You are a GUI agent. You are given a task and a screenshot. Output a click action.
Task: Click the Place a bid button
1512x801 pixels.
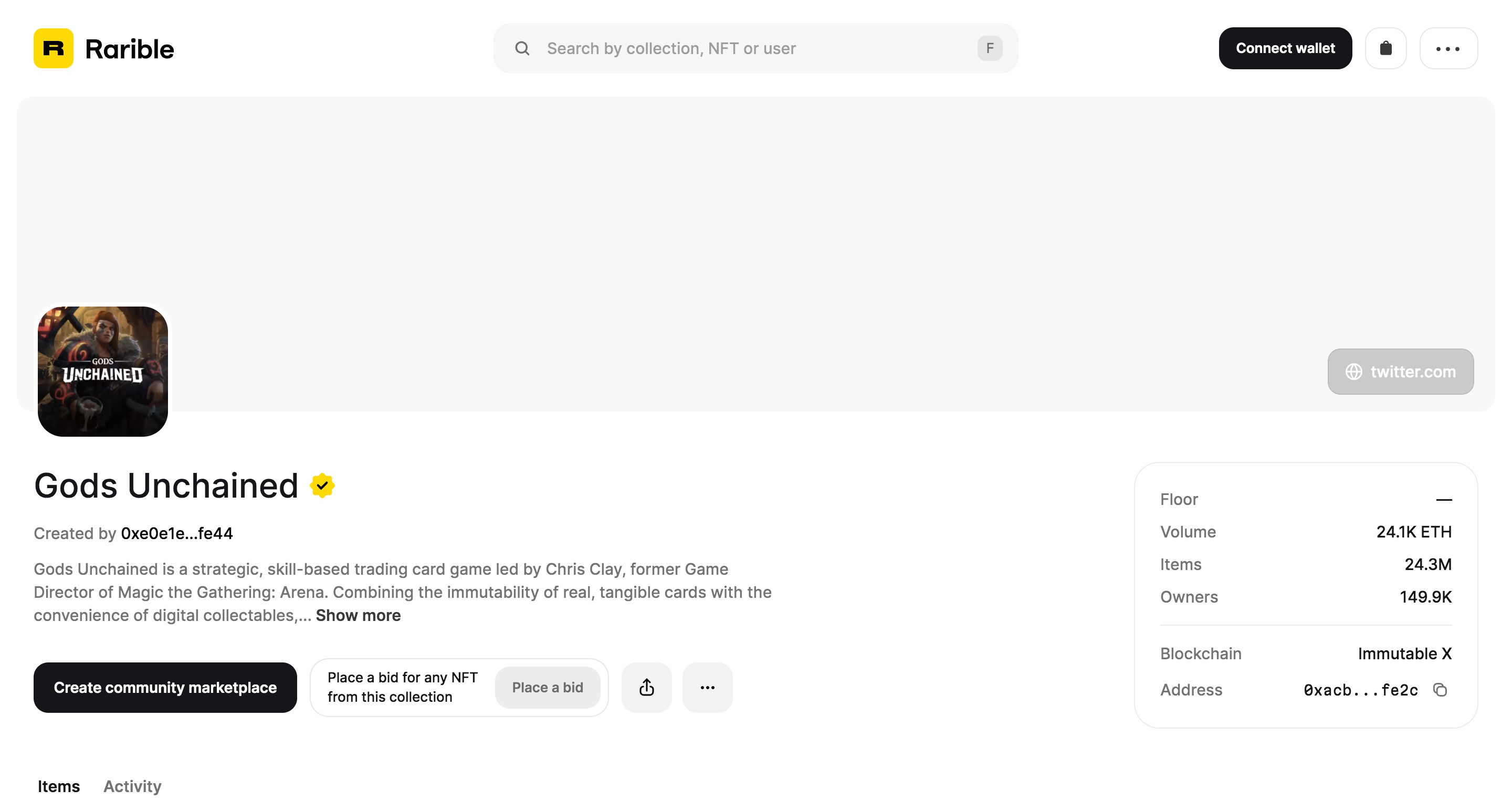point(547,687)
